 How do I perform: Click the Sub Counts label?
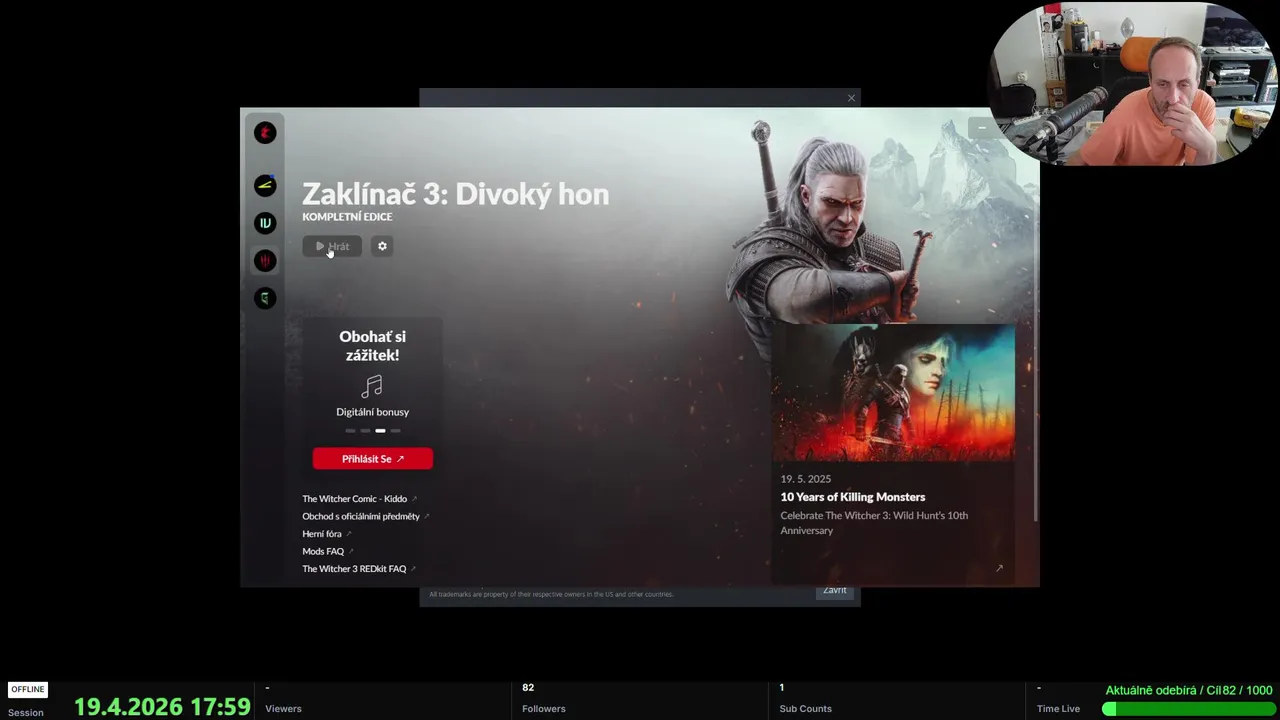click(805, 709)
